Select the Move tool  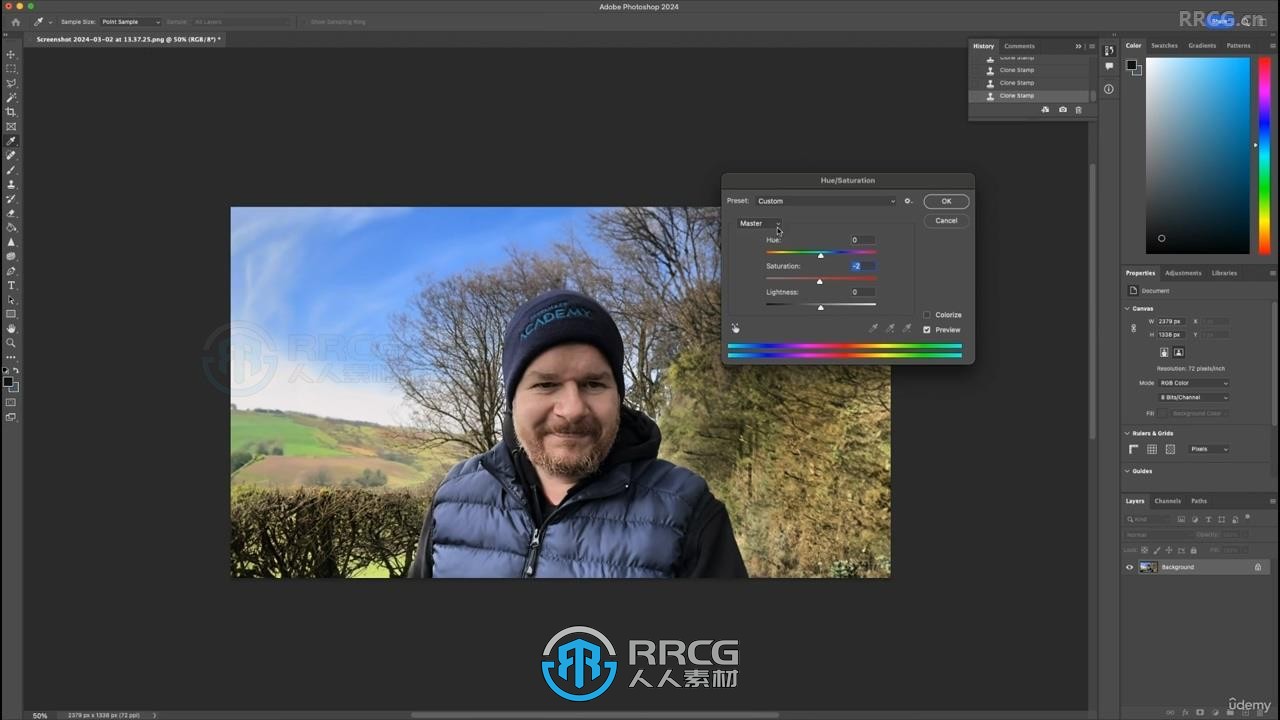pyautogui.click(x=11, y=54)
